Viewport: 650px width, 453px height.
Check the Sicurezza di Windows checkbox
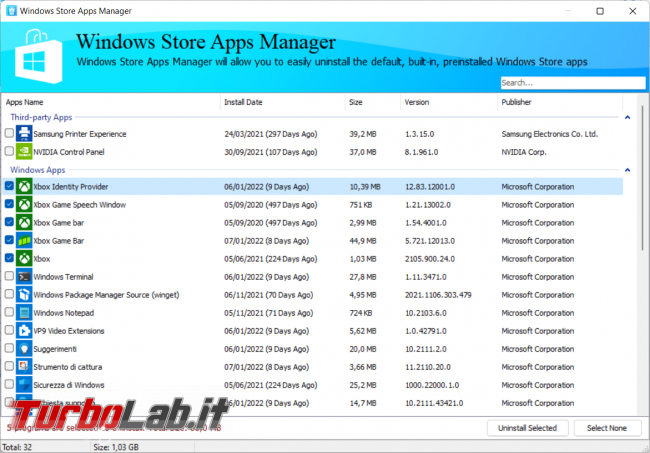point(9,384)
